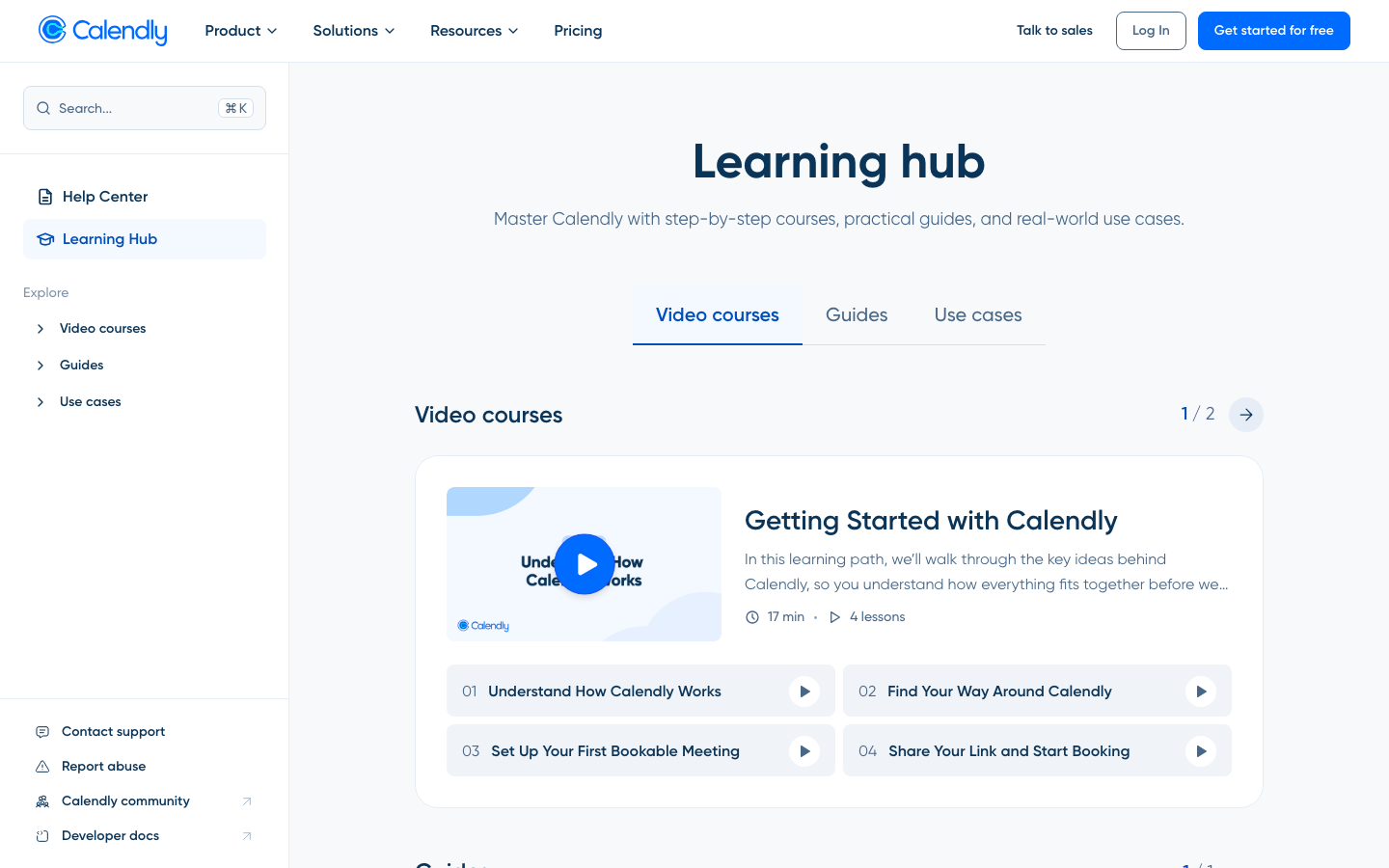Screen dimensions: 1389x868
Task: Expand Video courses in Explore sidebar
Action: point(41,329)
